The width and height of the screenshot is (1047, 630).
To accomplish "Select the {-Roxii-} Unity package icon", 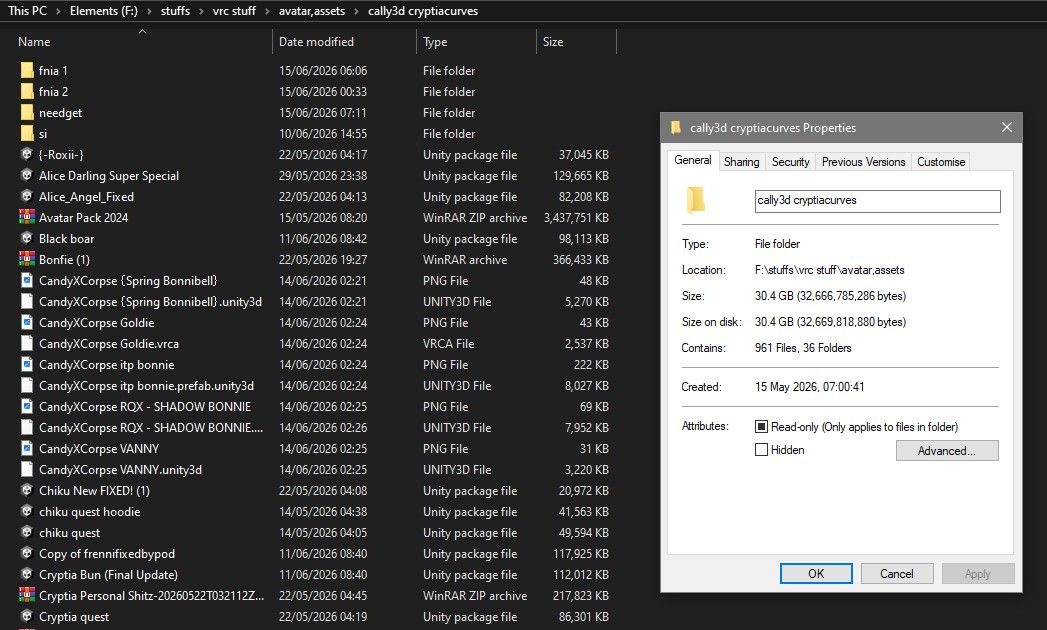I will point(27,154).
